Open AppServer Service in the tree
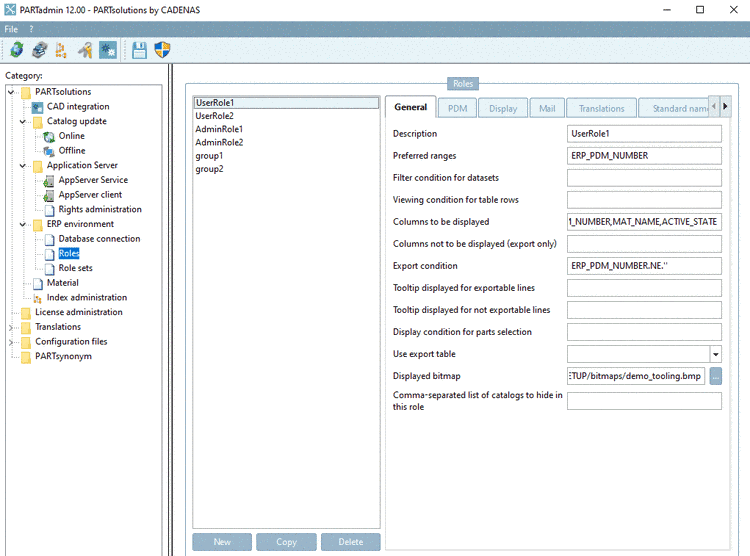The height and width of the screenshot is (556, 750). tap(93, 180)
